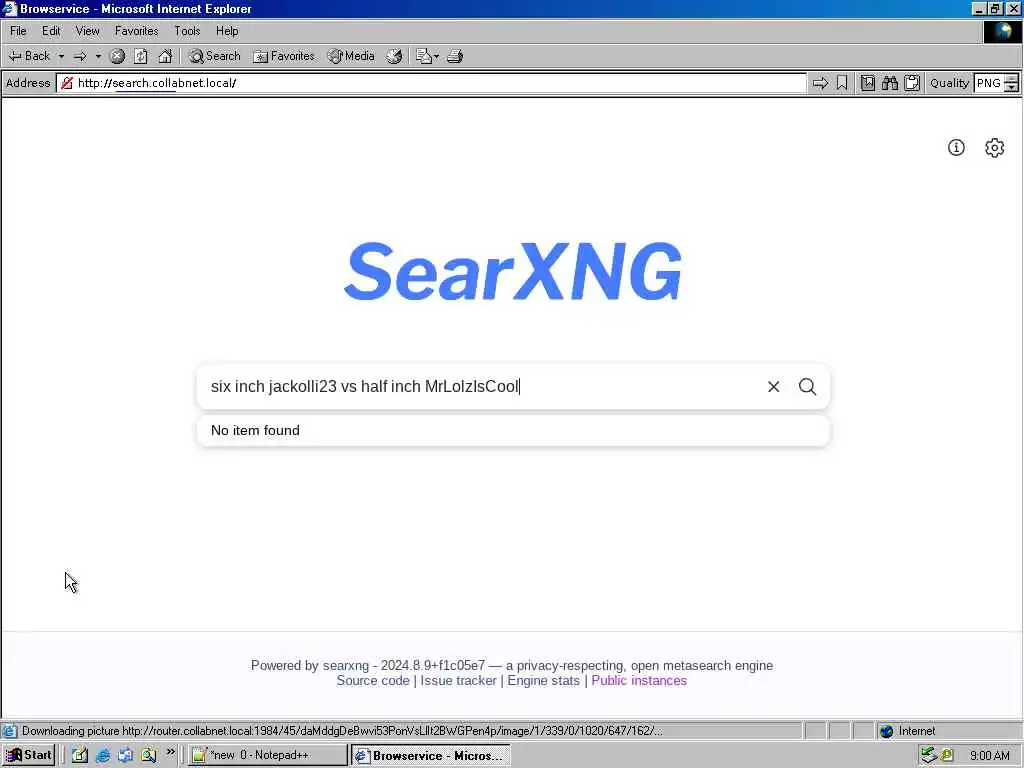
Task: Open the History globe icon
Action: pyautogui.click(x=394, y=56)
